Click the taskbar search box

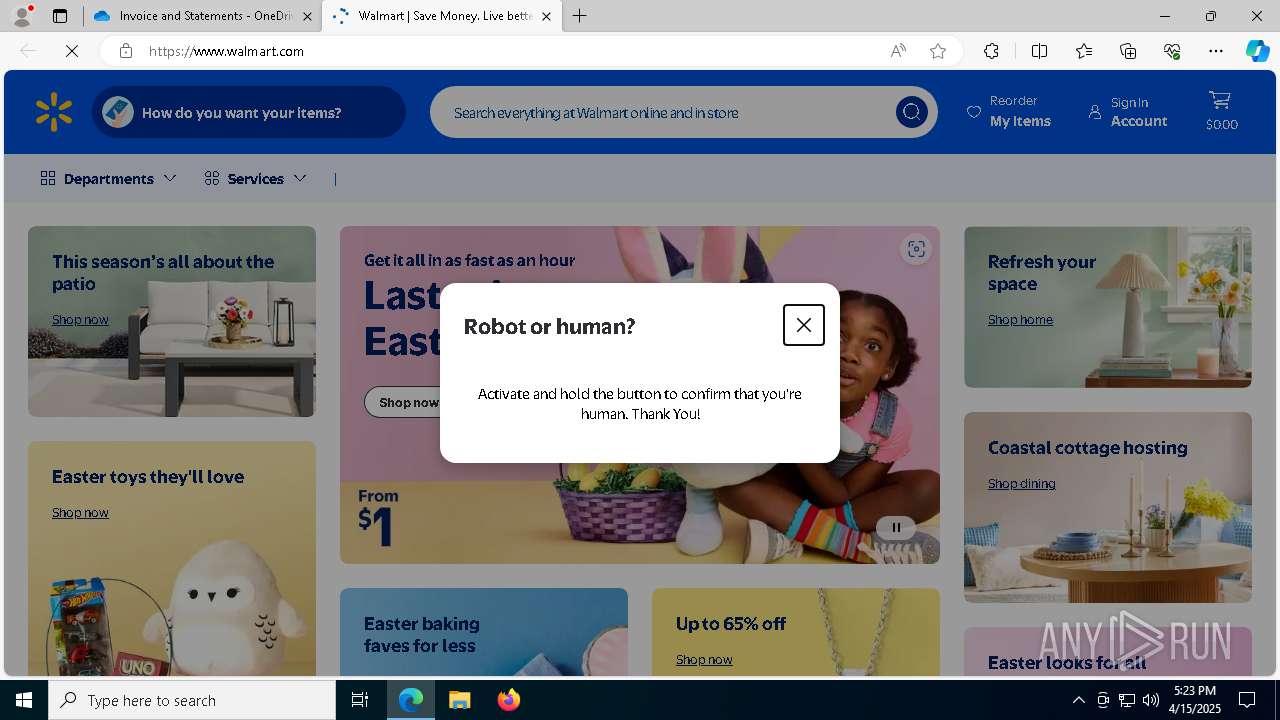[x=192, y=700]
